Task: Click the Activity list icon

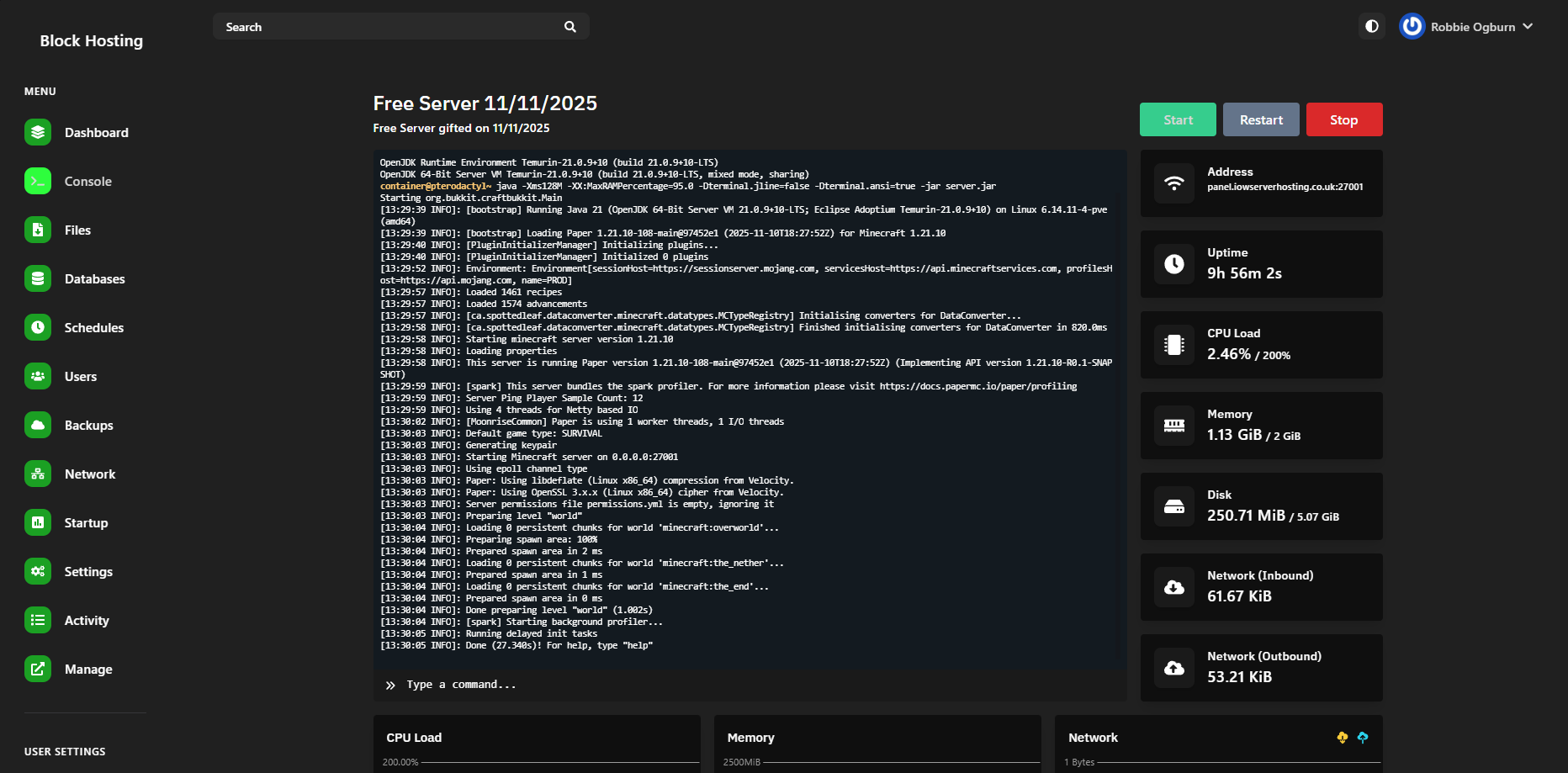Action: [x=38, y=620]
